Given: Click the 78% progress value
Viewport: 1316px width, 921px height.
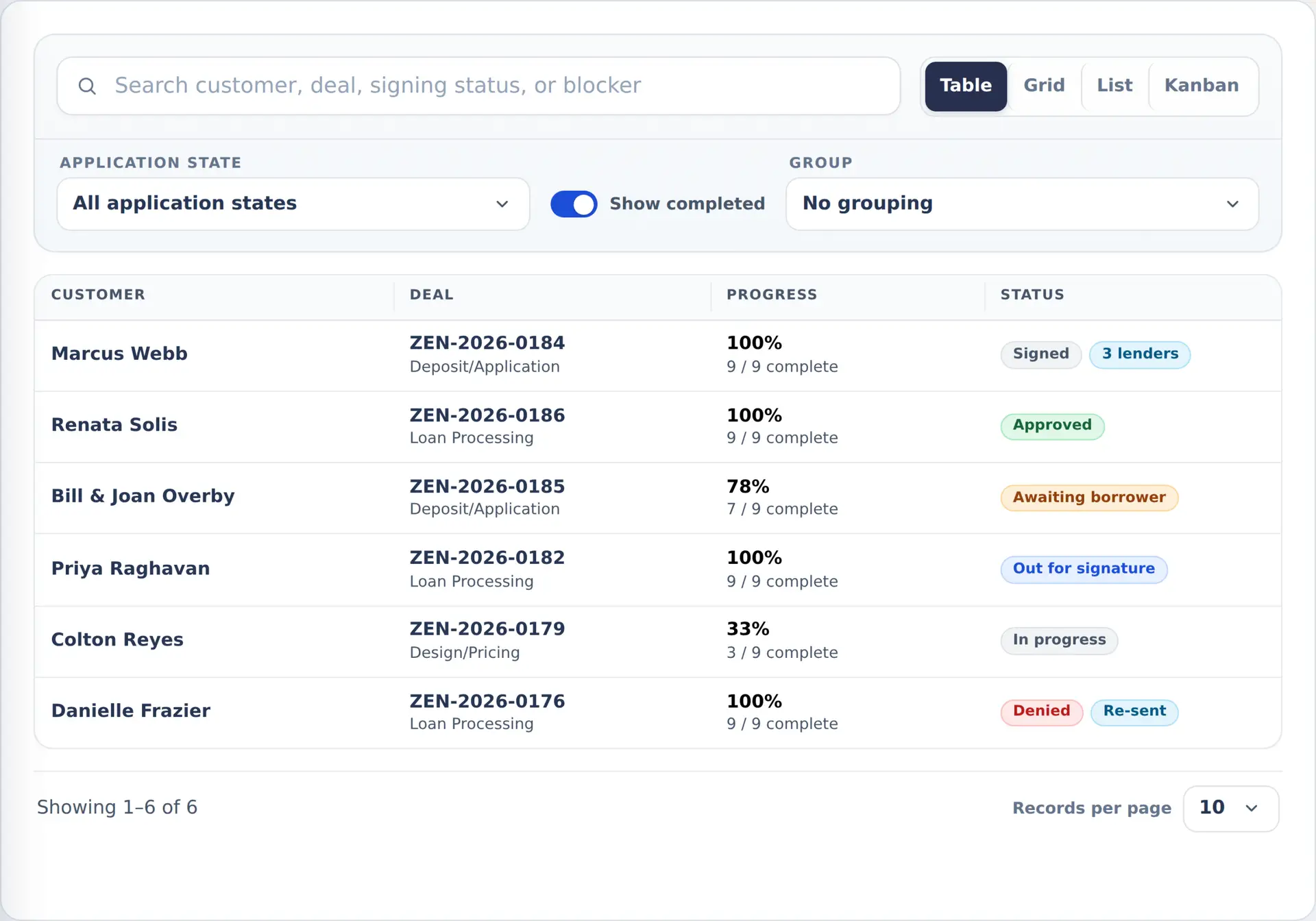Looking at the screenshot, I should pos(748,487).
